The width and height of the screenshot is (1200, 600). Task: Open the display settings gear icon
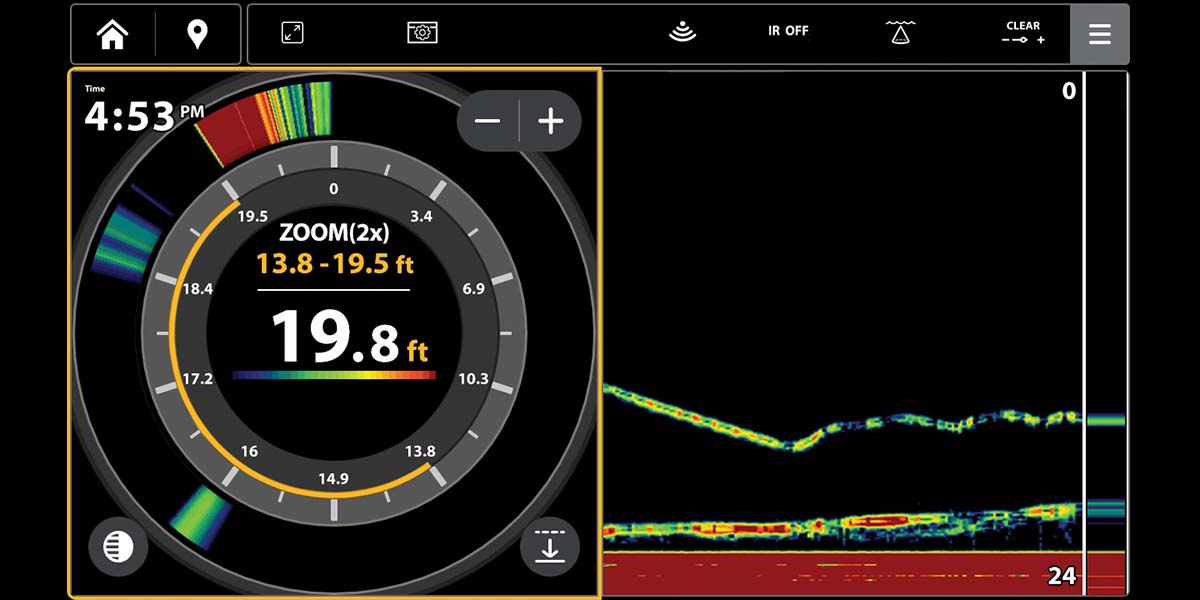[x=422, y=33]
